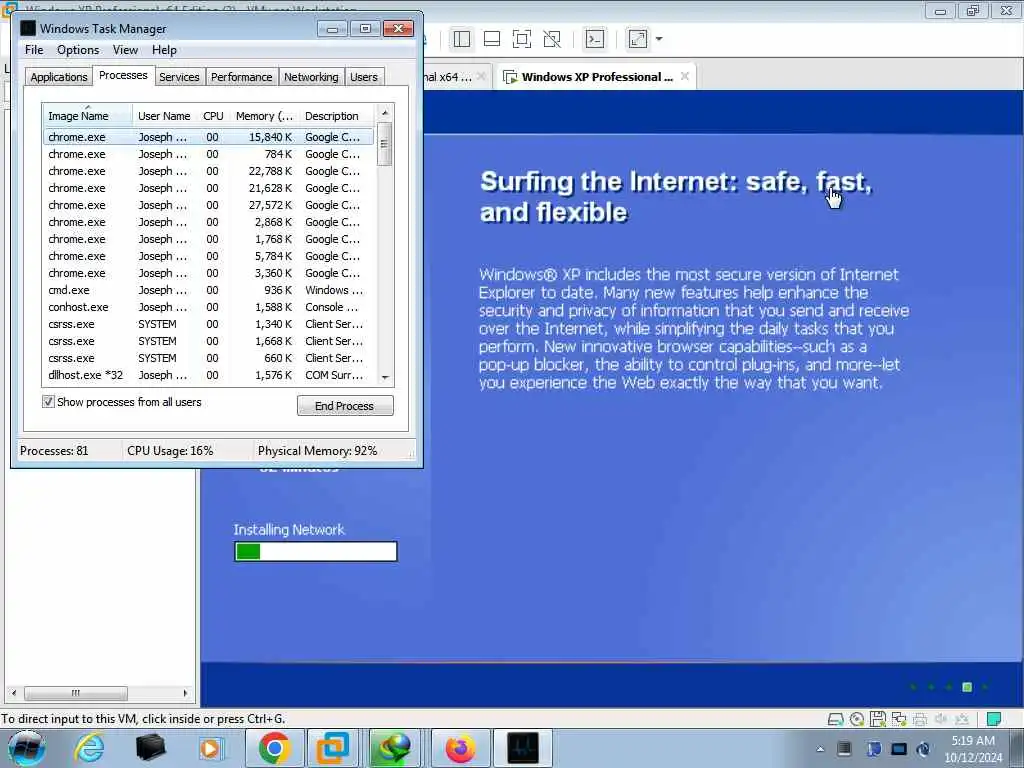The height and width of the screenshot is (768, 1024).
Task: Click the VMware printer status icon
Action: (x=920, y=719)
